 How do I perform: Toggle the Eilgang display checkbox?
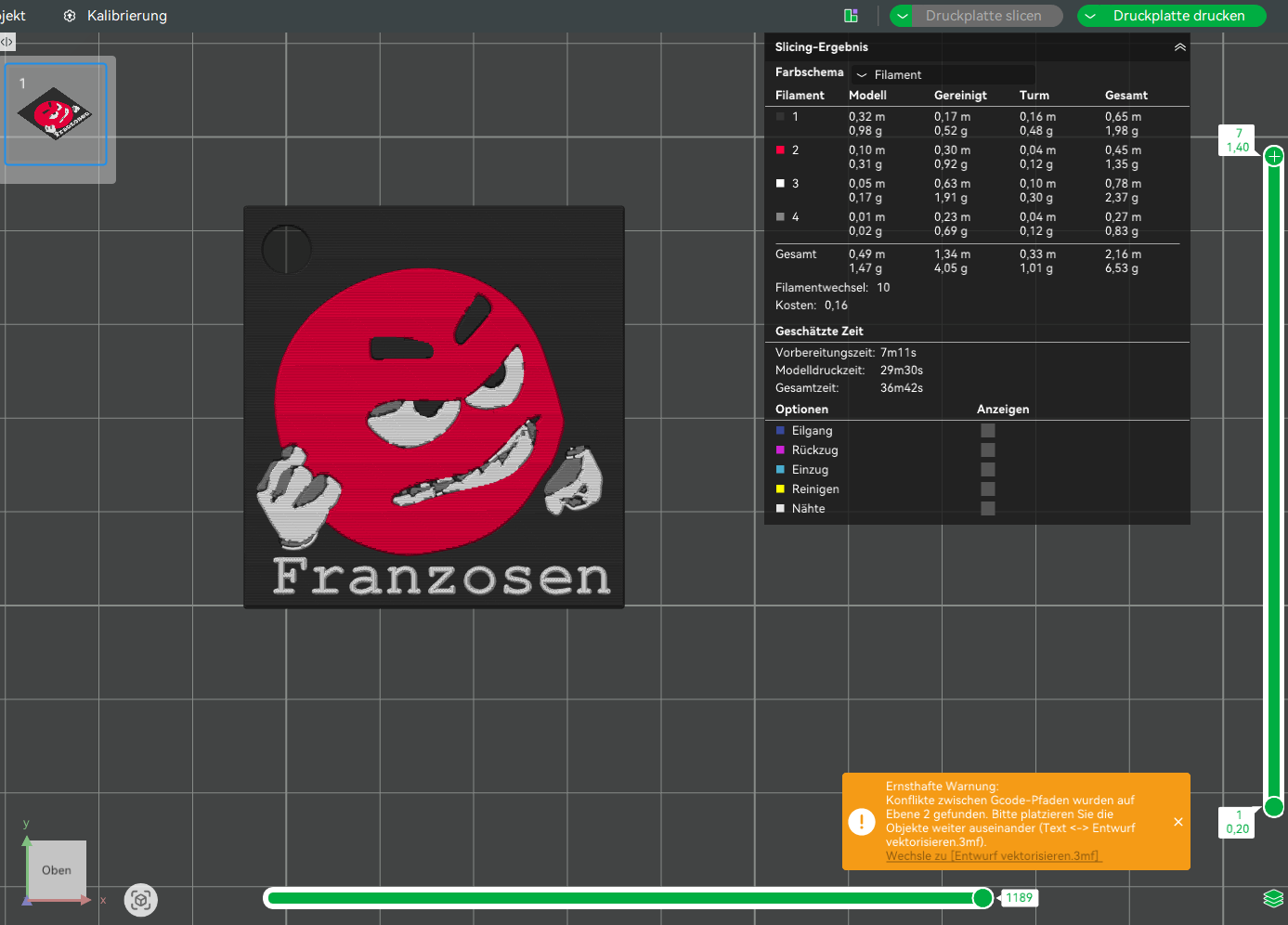point(988,431)
